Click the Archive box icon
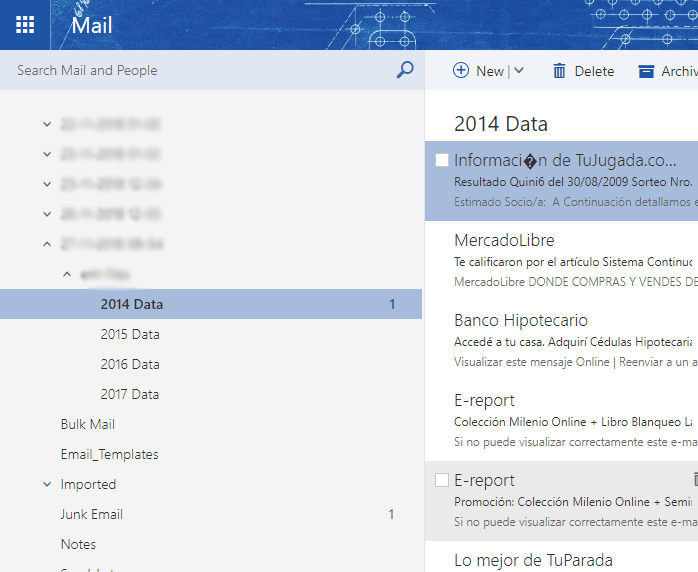This screenshot has height=572, width=698. (646, 71)
